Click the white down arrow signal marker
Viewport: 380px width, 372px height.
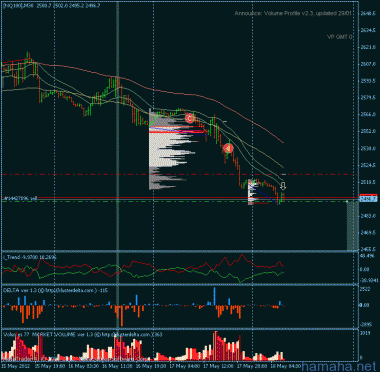[284, 186]
